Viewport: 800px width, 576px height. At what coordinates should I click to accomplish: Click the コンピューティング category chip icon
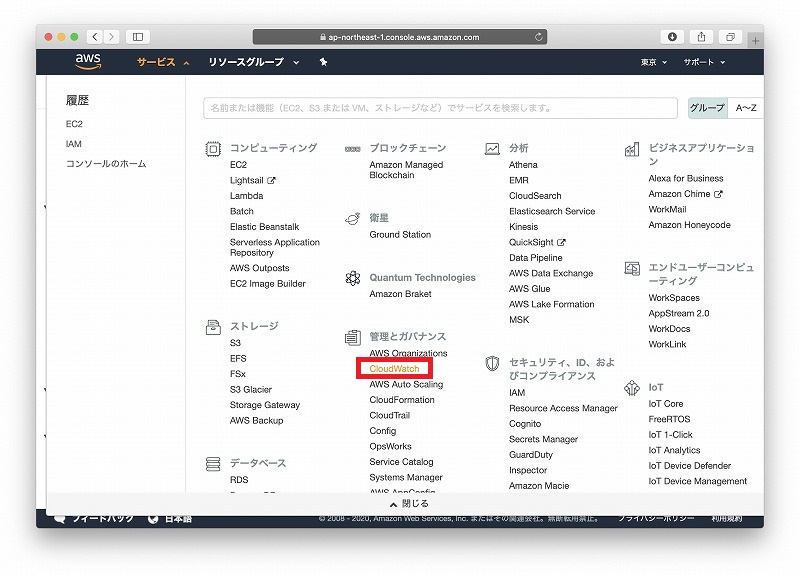(213, 149)
